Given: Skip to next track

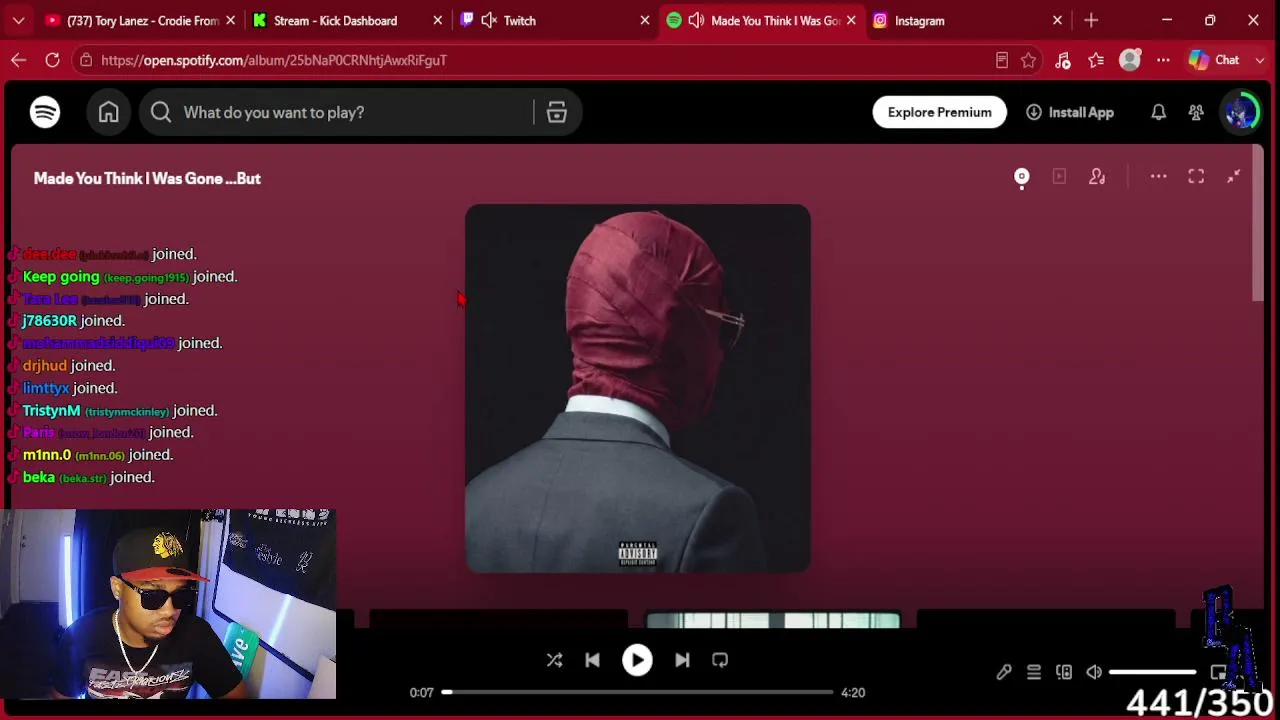Looking at the screenshot, I should [682, 660].
